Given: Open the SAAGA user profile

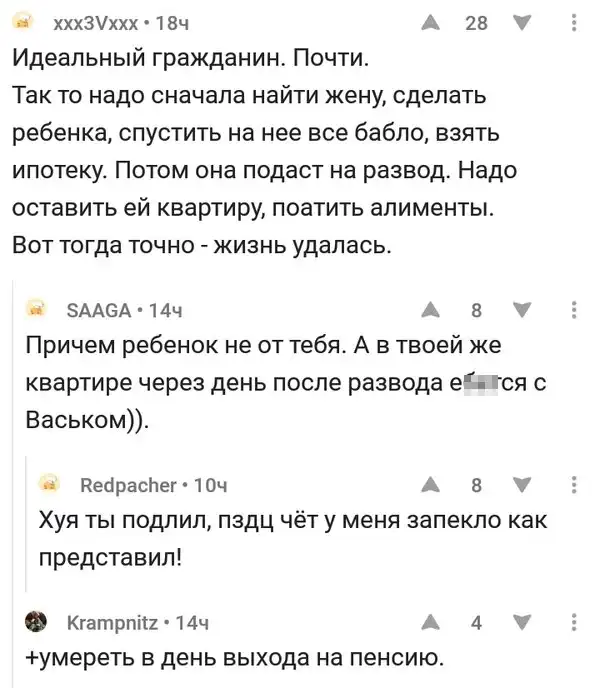Looking at the screenshot, I should coord(96,310).
